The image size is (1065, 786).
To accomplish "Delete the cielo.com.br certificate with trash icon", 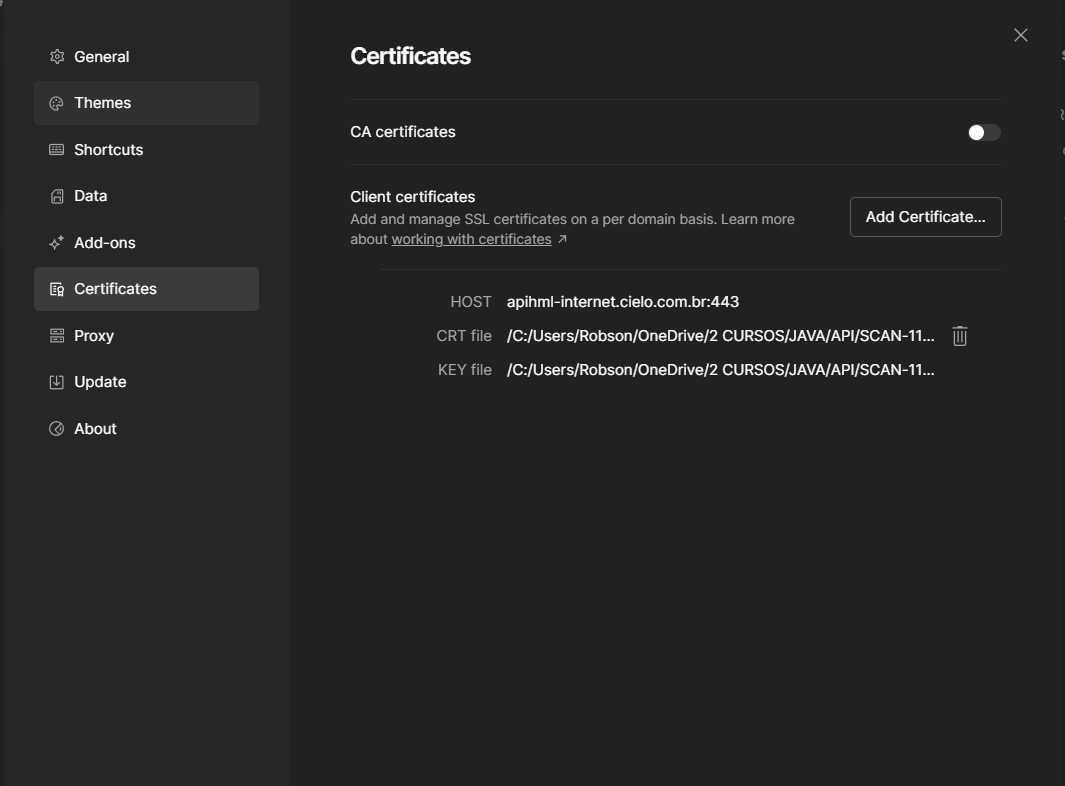I will coord(959,336).
